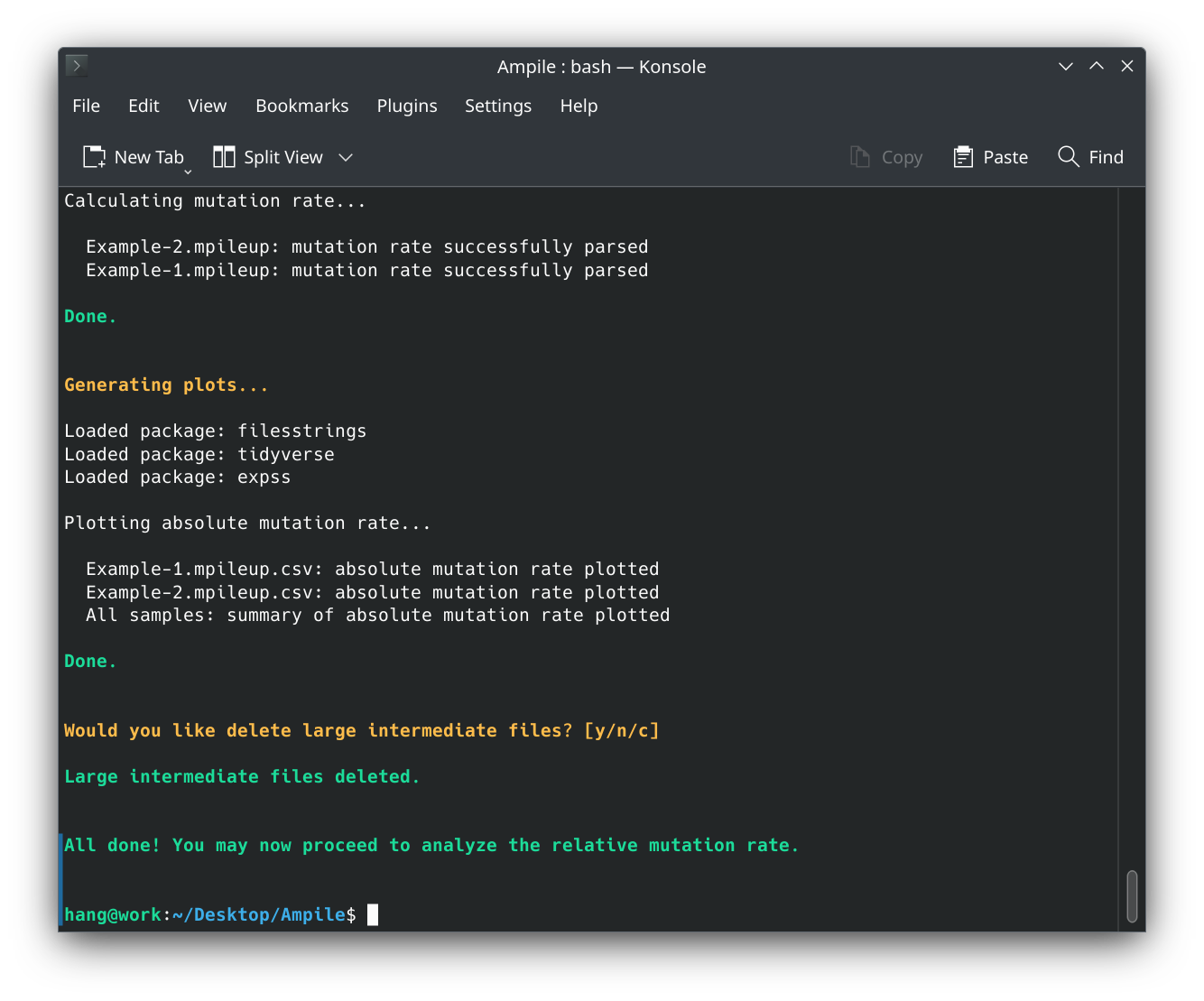Click the 'Done.' after plotting section
The height and width of the screenshot is (1001, 1204).
pyautogui.click(x=90, y=661)
